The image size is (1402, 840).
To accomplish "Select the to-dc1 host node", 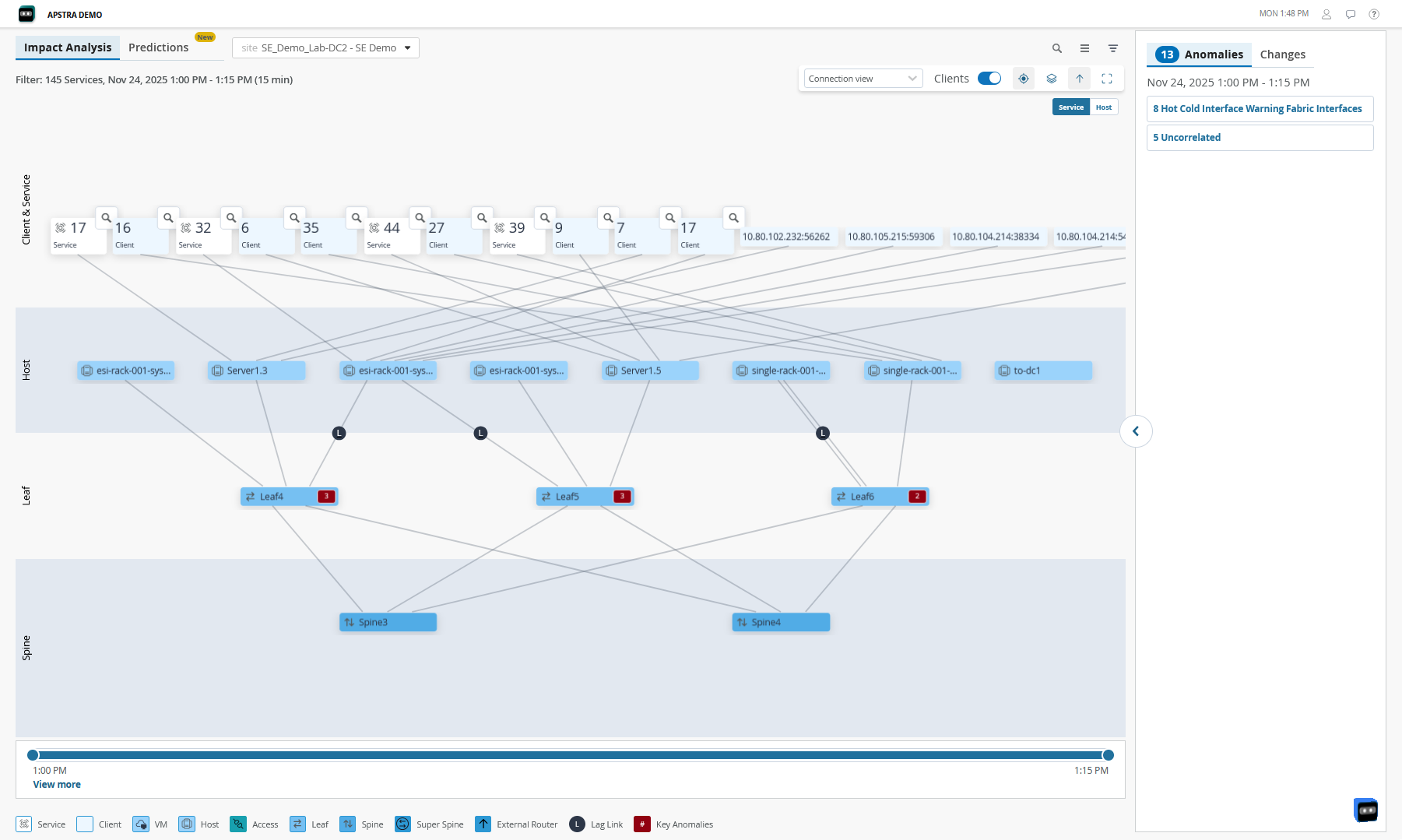I will tap(1043, 371).
